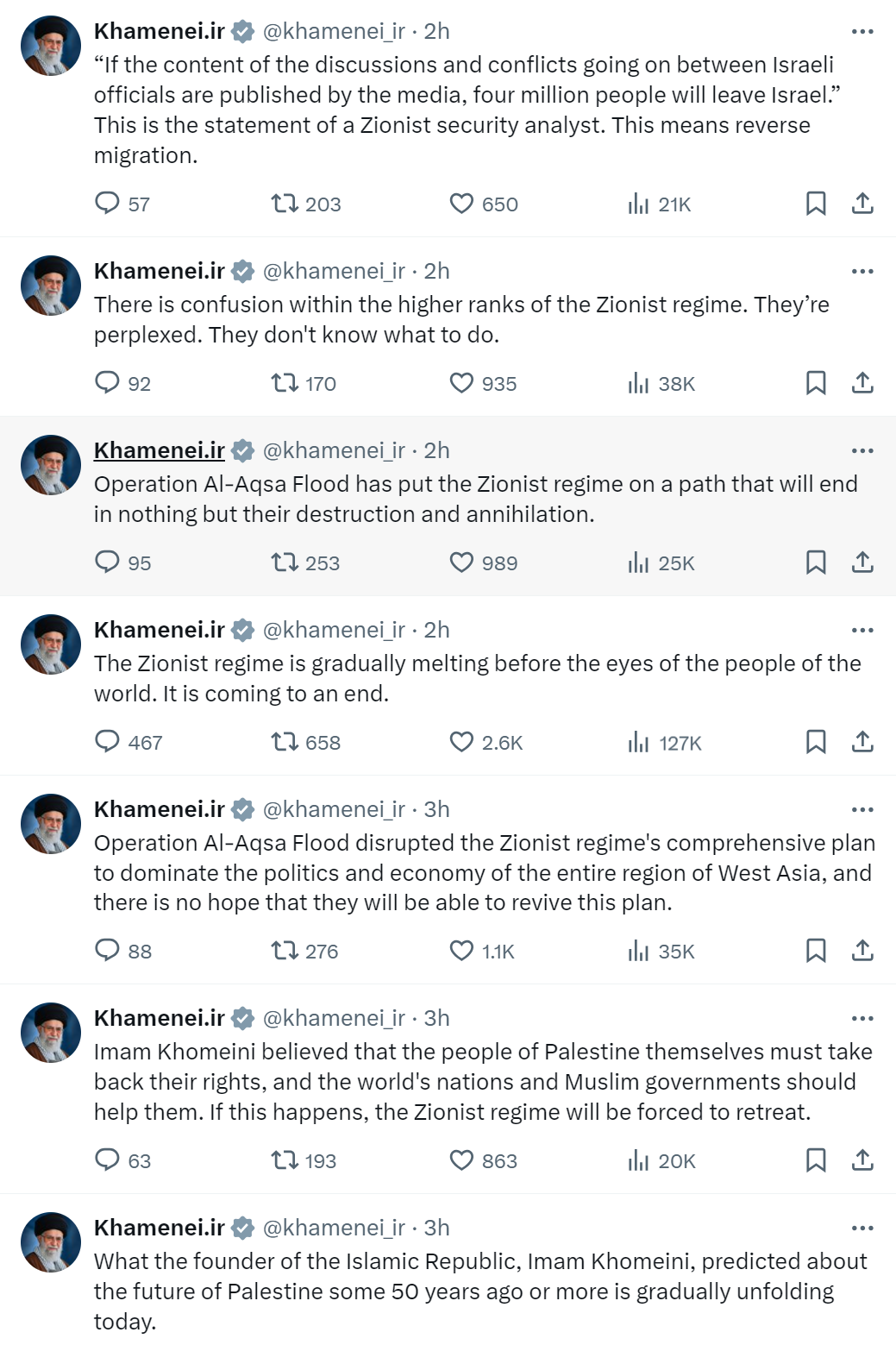Image resolution: width=896 pixels, height=1345 pixels.
Task: Open the 2h timestamp of first tweet
Action: (x=436, y=32)
